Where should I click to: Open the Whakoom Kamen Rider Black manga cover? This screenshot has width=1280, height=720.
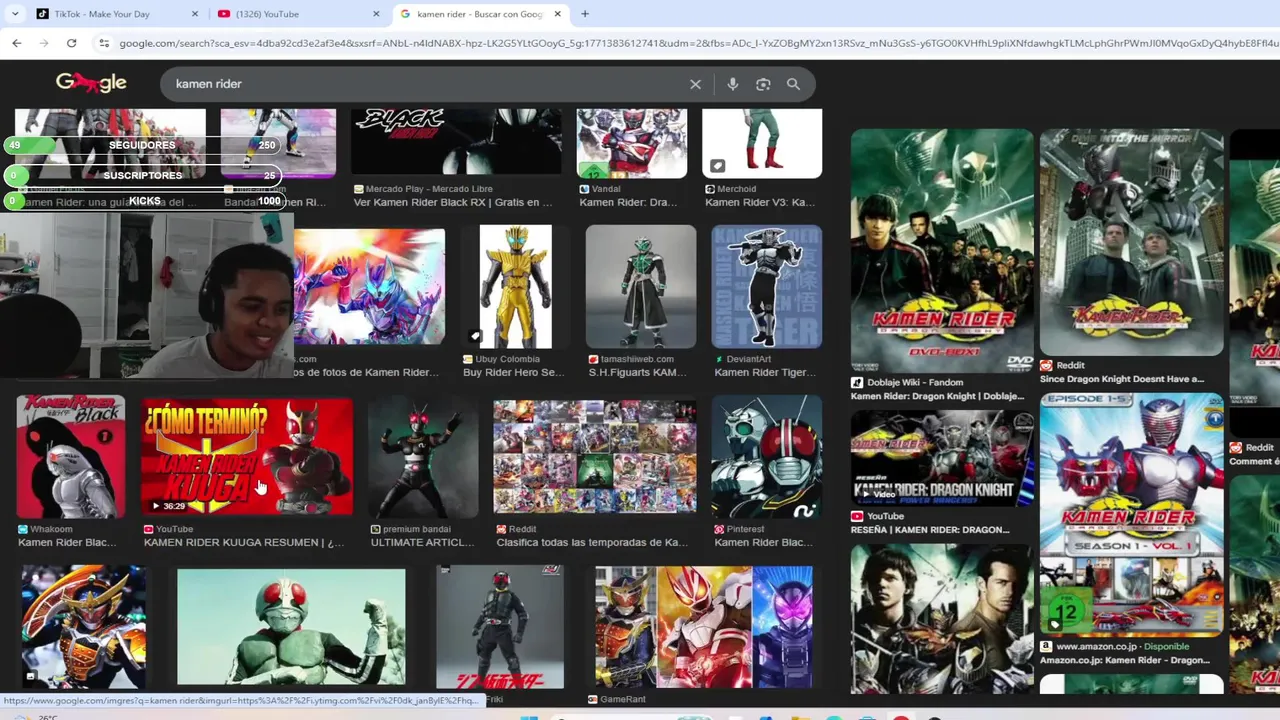(x=70, y=455)
